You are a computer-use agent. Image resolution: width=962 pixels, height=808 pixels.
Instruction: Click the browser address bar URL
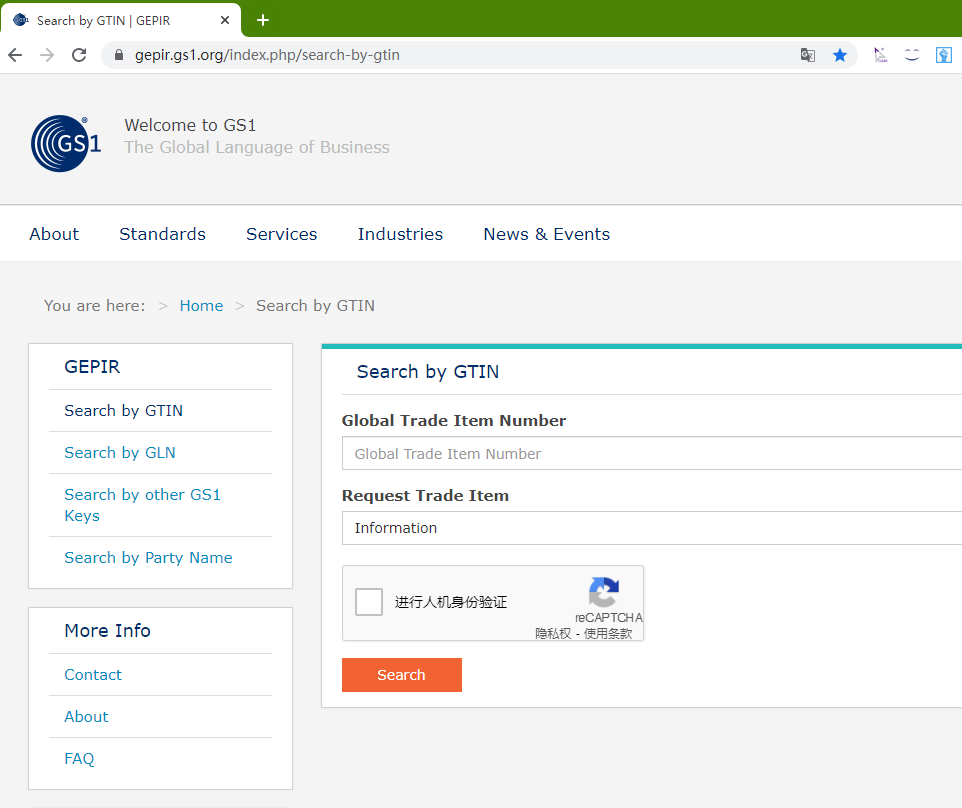click(x=267, y=55)
